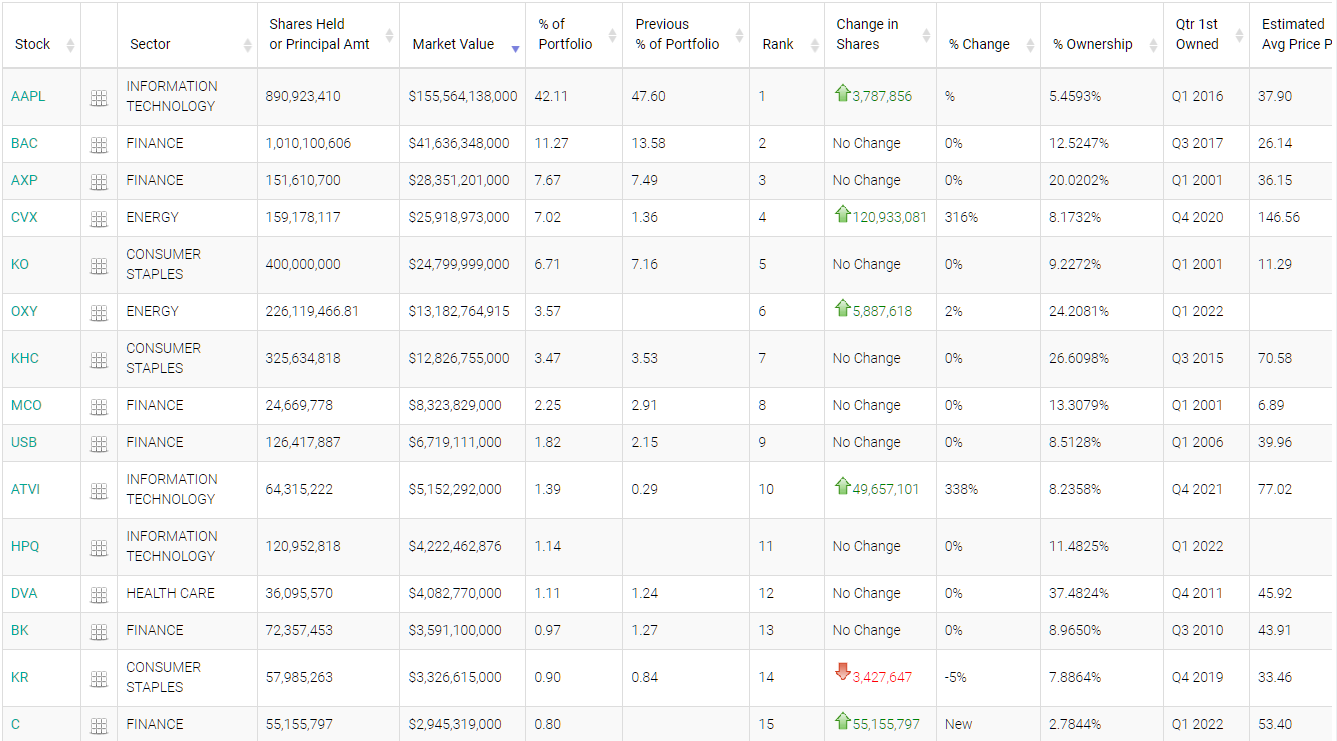The image size is (1337, 741).
Task: Click green up arrow in CVX row
Action: (x=842, y=214)
